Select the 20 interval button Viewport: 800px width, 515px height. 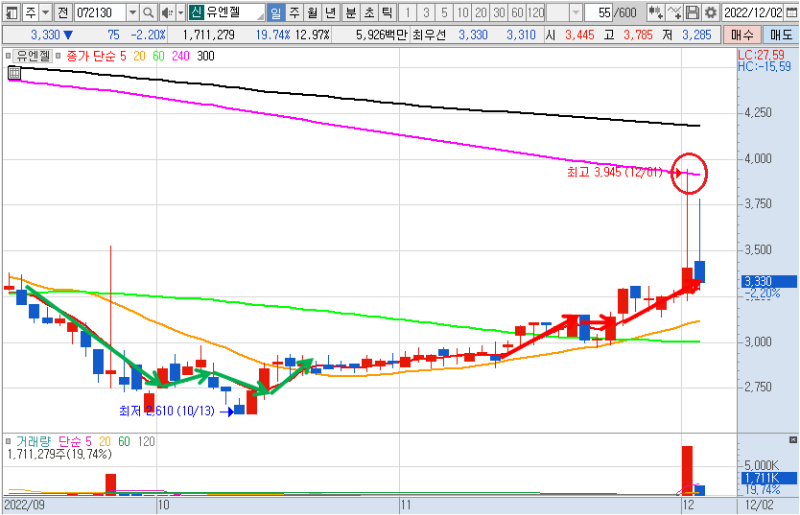point(481,12)
